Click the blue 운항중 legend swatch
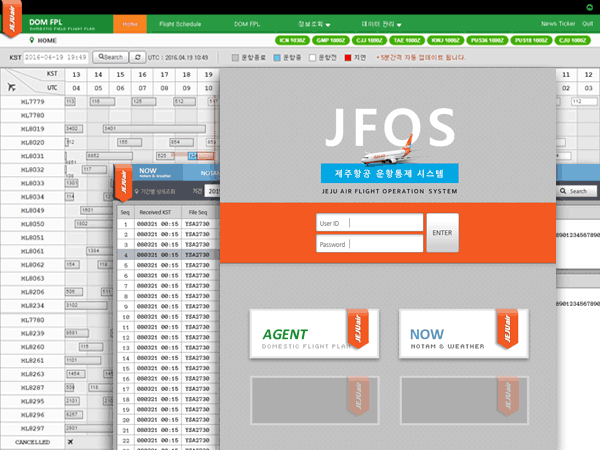 [277, 58]
